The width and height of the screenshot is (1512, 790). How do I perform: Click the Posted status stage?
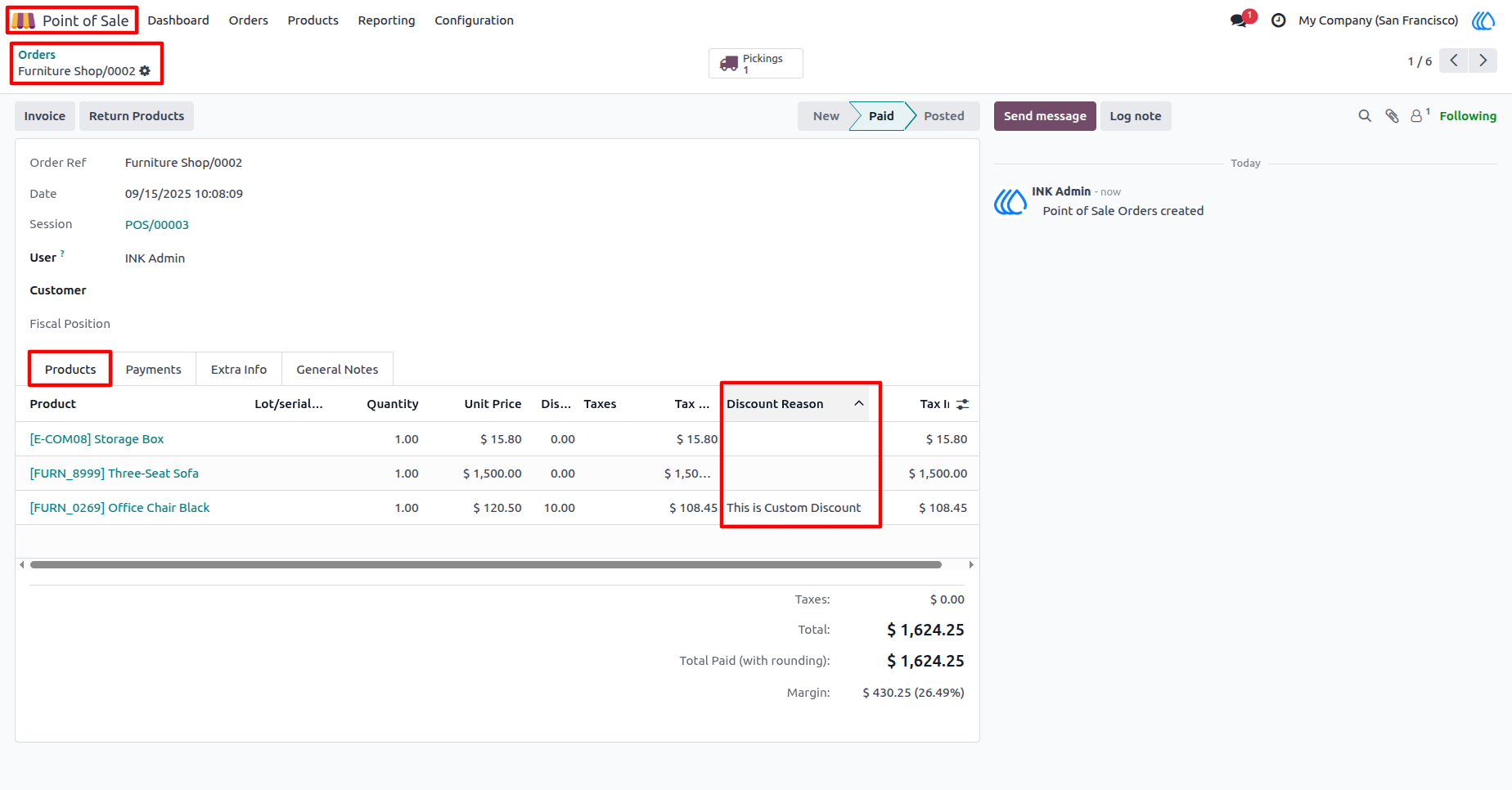(944, 116)
